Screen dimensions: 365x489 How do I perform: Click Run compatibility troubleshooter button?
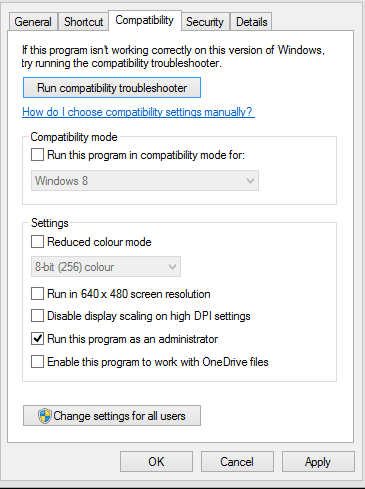(x=112, y=88)
